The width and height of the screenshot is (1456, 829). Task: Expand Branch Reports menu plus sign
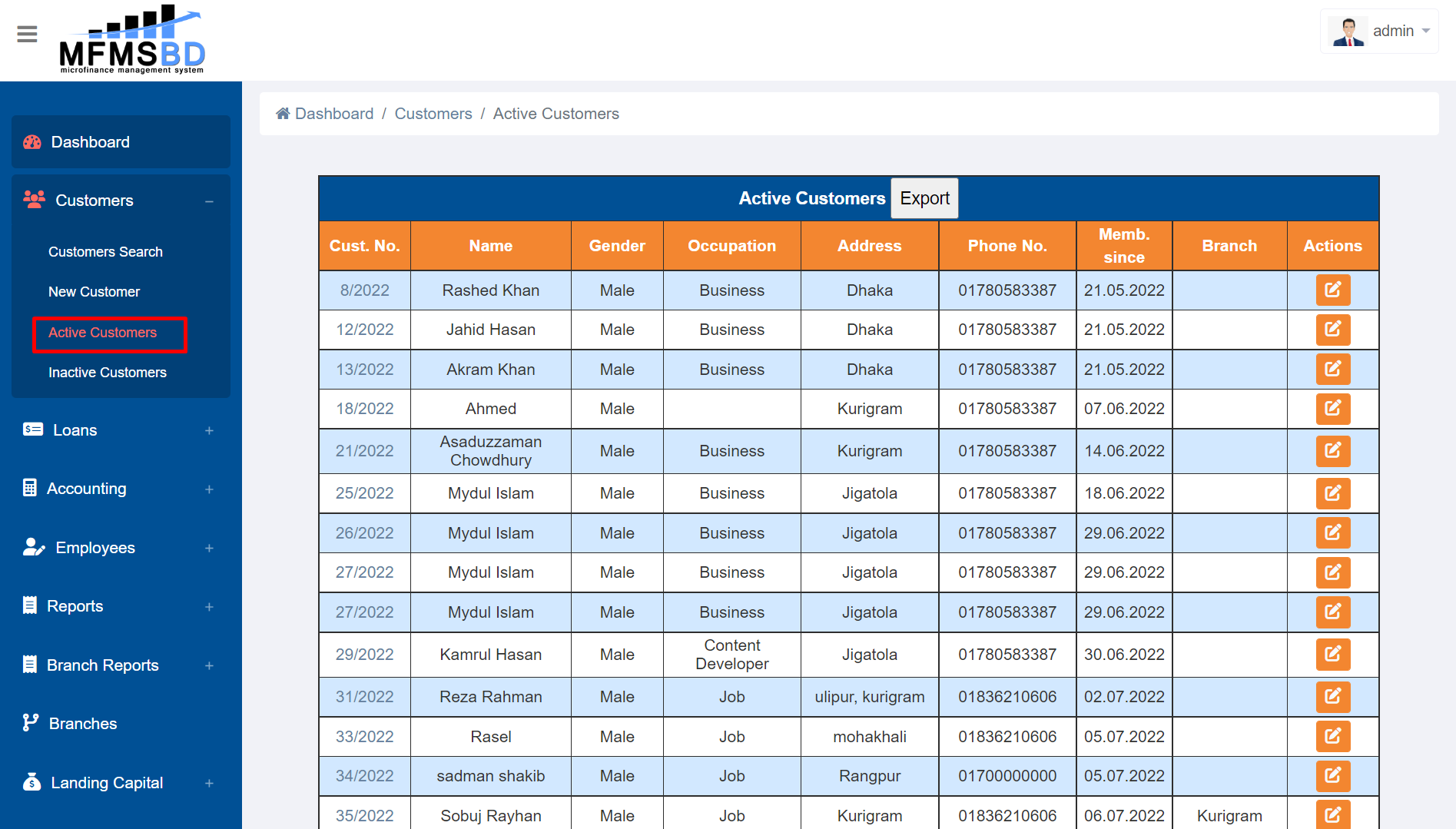pos(209,666)
